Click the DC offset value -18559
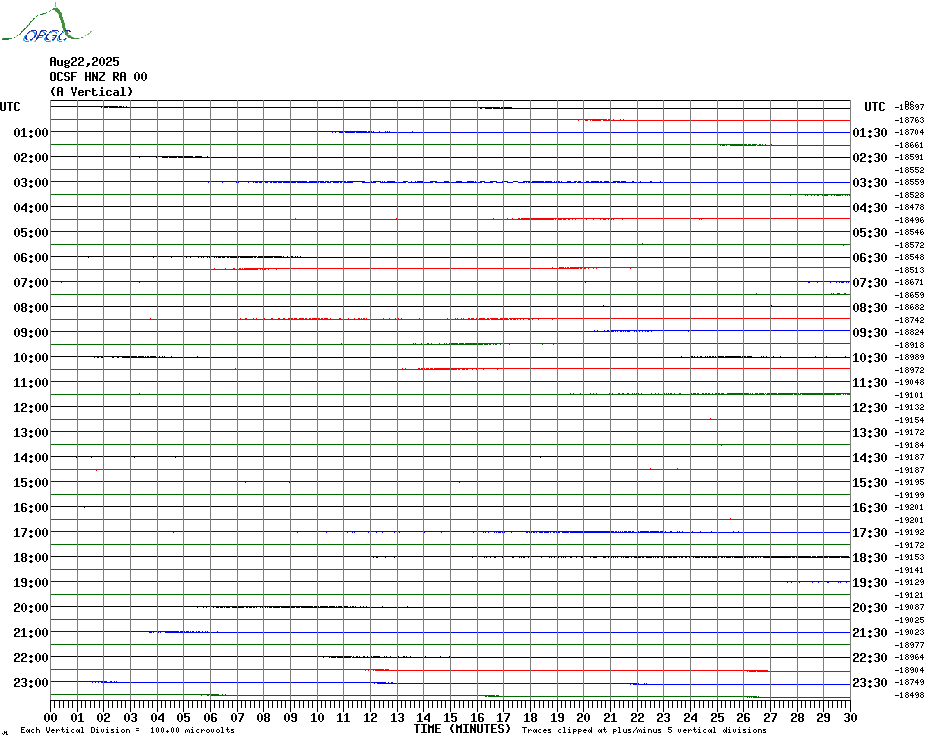This screenshot has width=930, height=744. click(x=909, y=182)
